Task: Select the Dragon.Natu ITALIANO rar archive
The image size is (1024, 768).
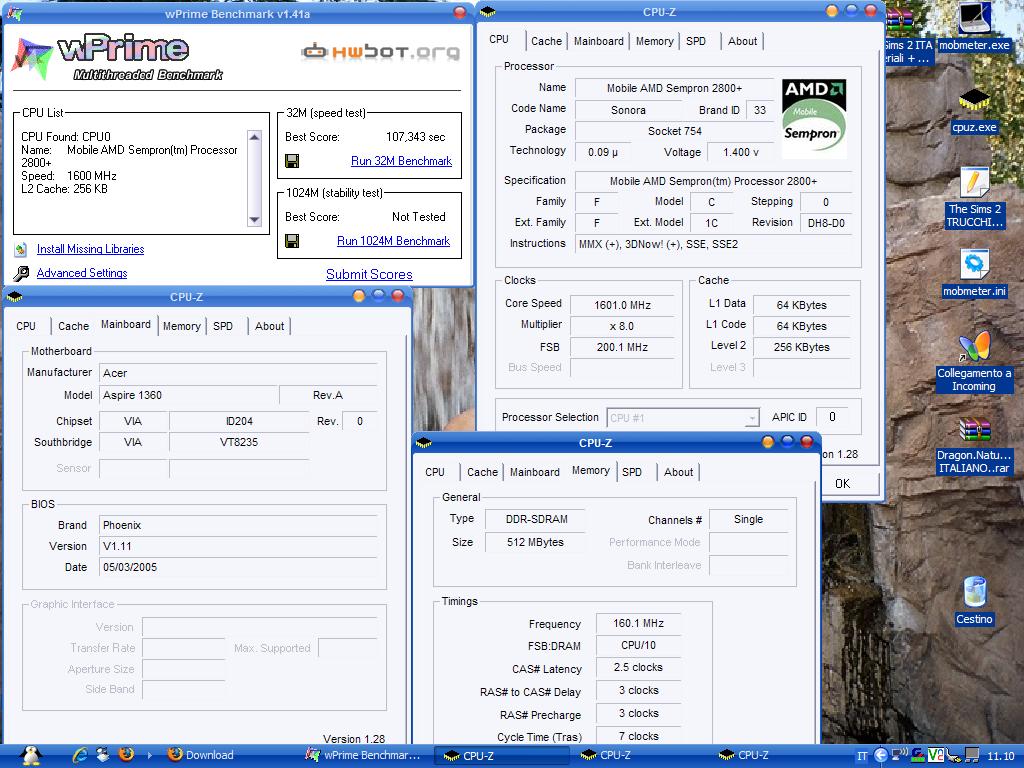Action: pyautogui.click(x=974, y=446)
